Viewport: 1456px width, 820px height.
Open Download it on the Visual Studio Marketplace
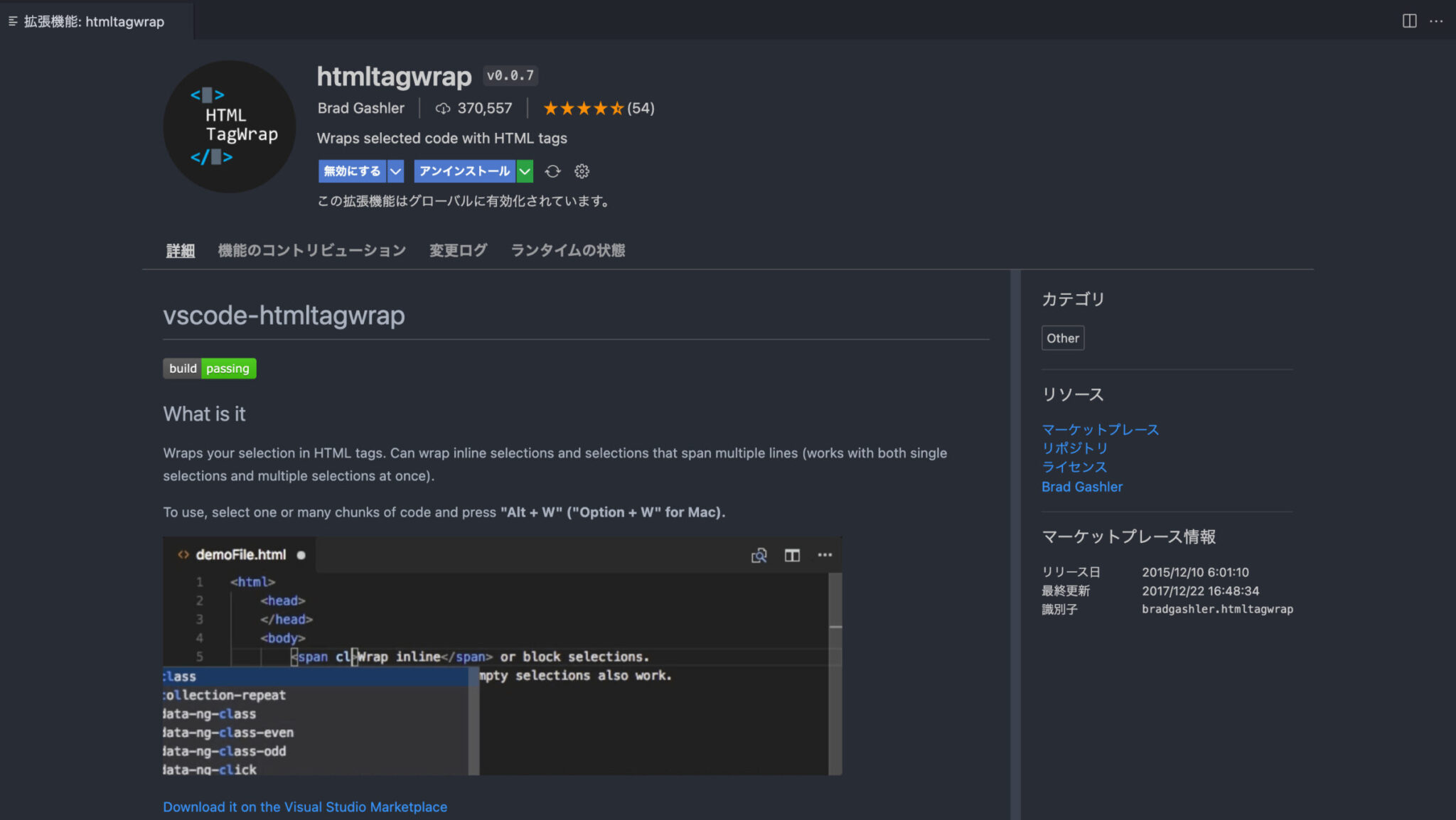[305, 806]
